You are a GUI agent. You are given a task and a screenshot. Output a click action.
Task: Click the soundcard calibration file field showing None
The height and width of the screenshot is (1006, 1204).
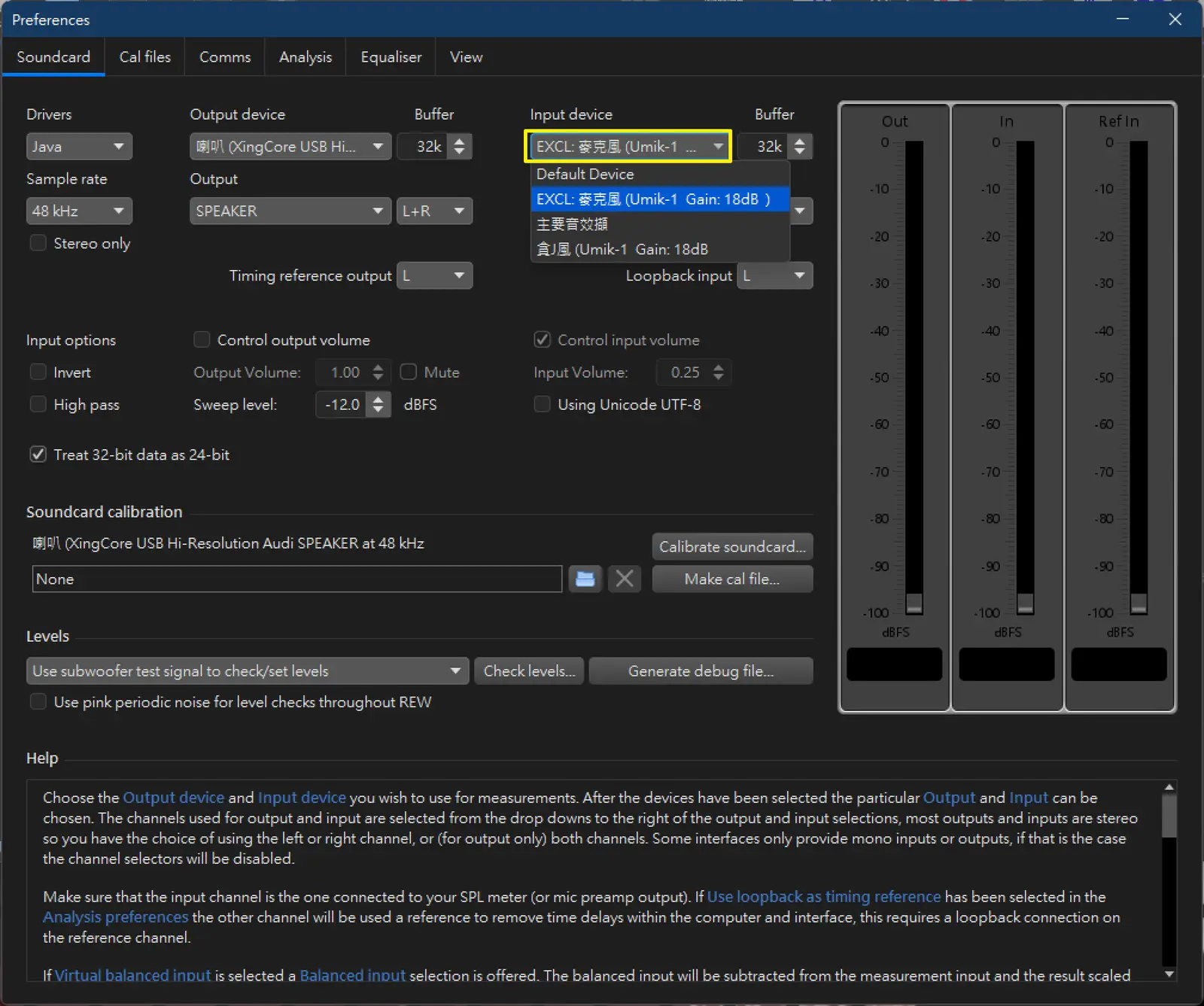coord(297,579)
